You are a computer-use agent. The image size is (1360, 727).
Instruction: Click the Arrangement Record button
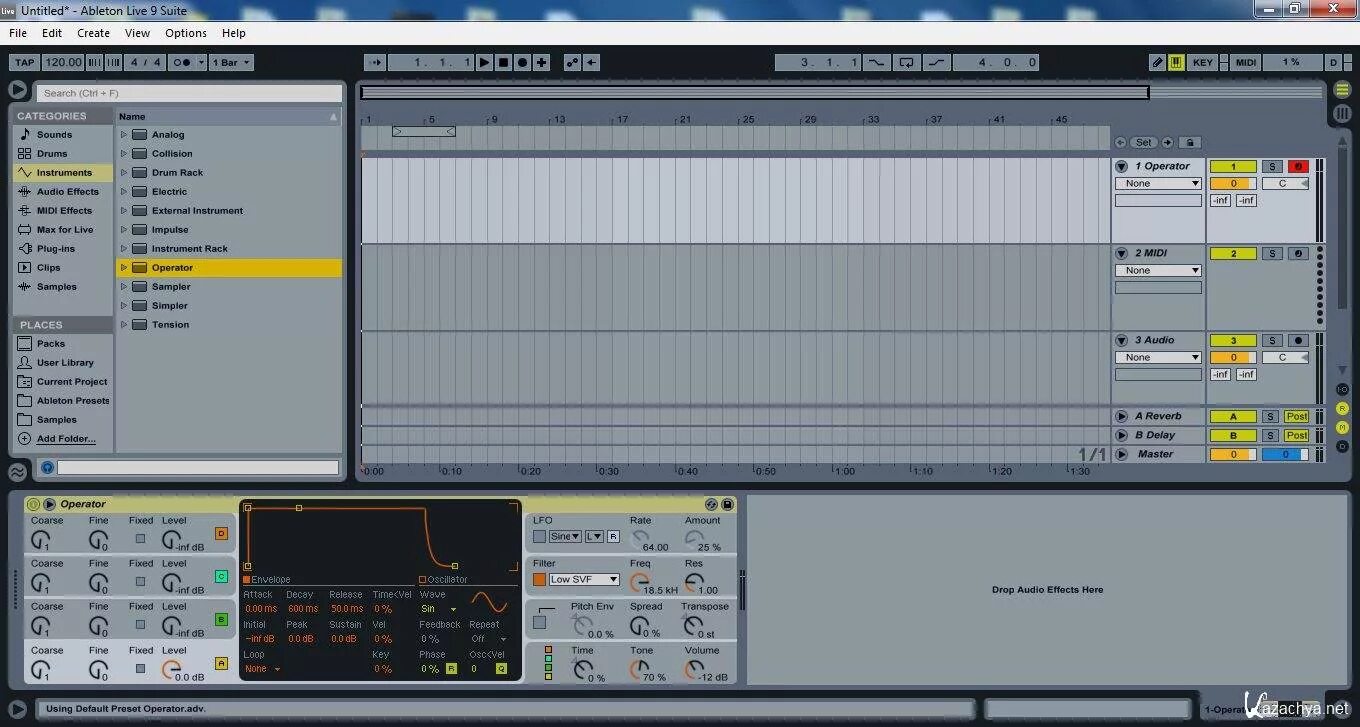point(522,62)
